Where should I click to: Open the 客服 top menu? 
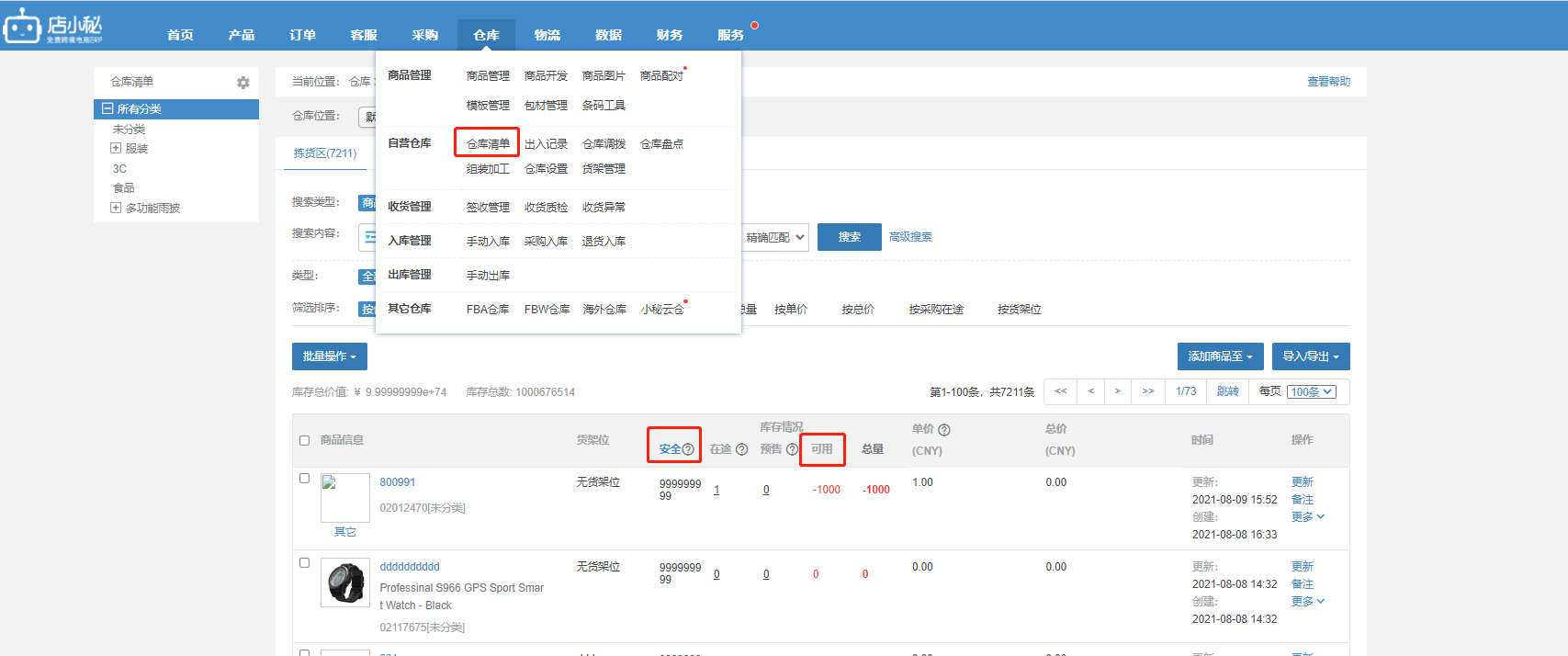tap(364, 35)
